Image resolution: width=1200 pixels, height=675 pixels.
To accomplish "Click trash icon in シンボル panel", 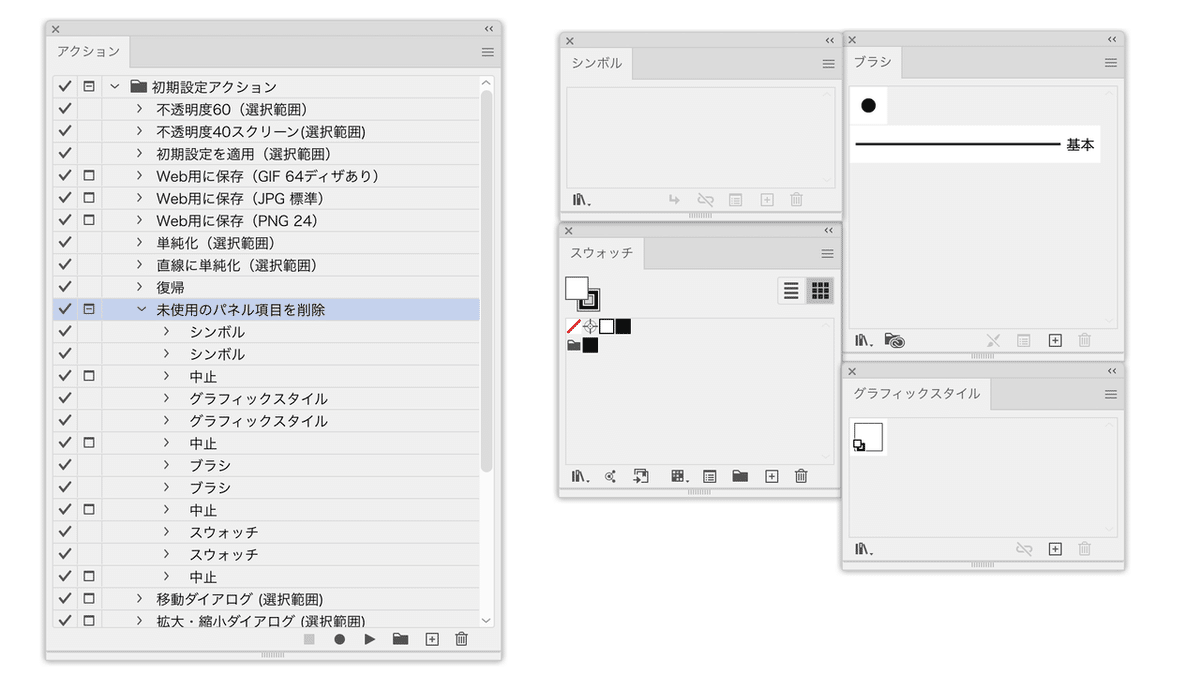I will coord(797,200).
